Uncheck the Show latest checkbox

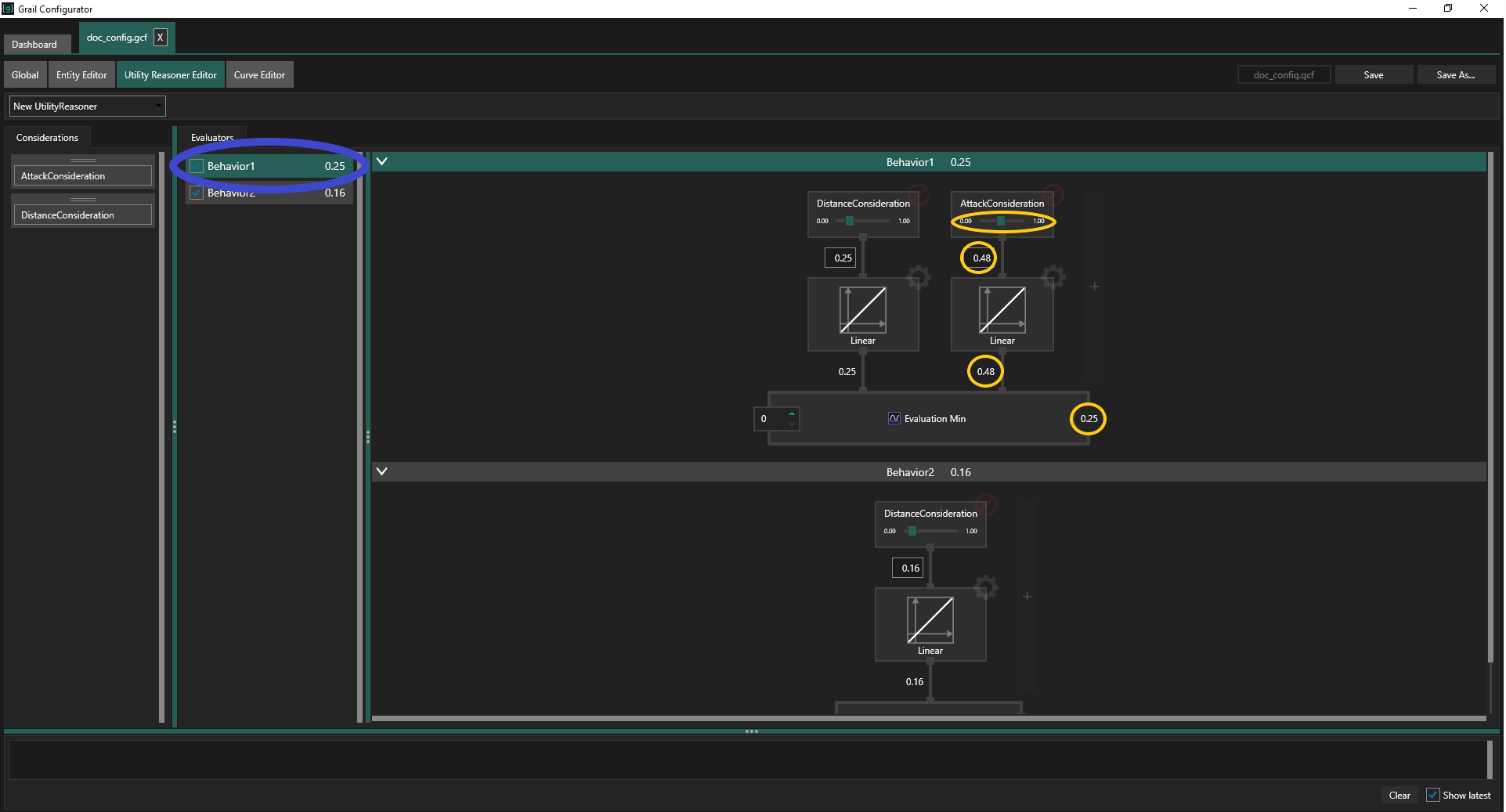1432,795
